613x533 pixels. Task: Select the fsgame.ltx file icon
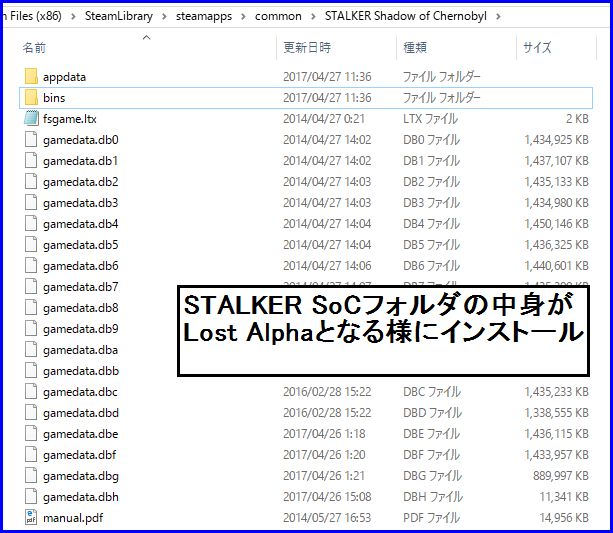[31, 119]
